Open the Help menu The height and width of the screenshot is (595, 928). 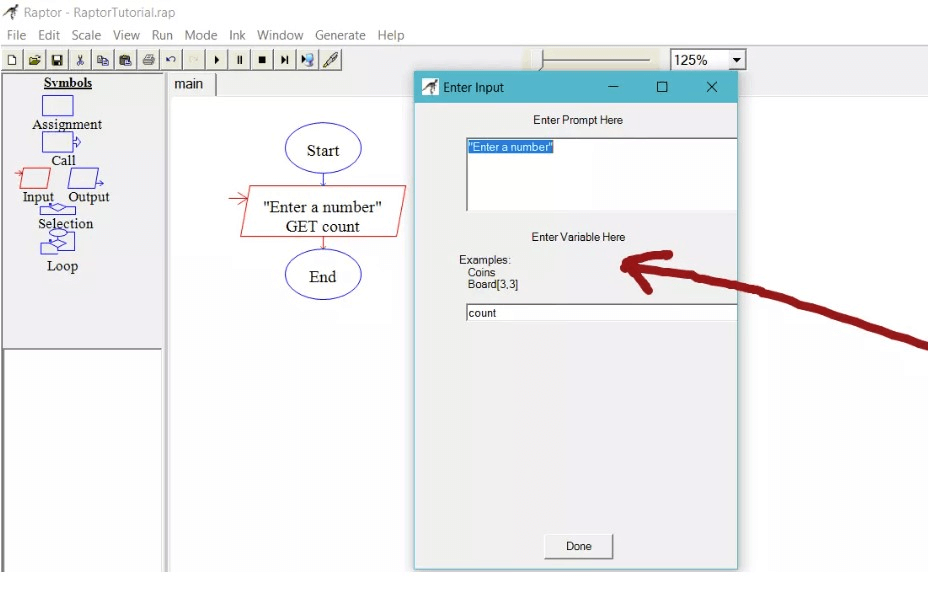coord(391,36)
